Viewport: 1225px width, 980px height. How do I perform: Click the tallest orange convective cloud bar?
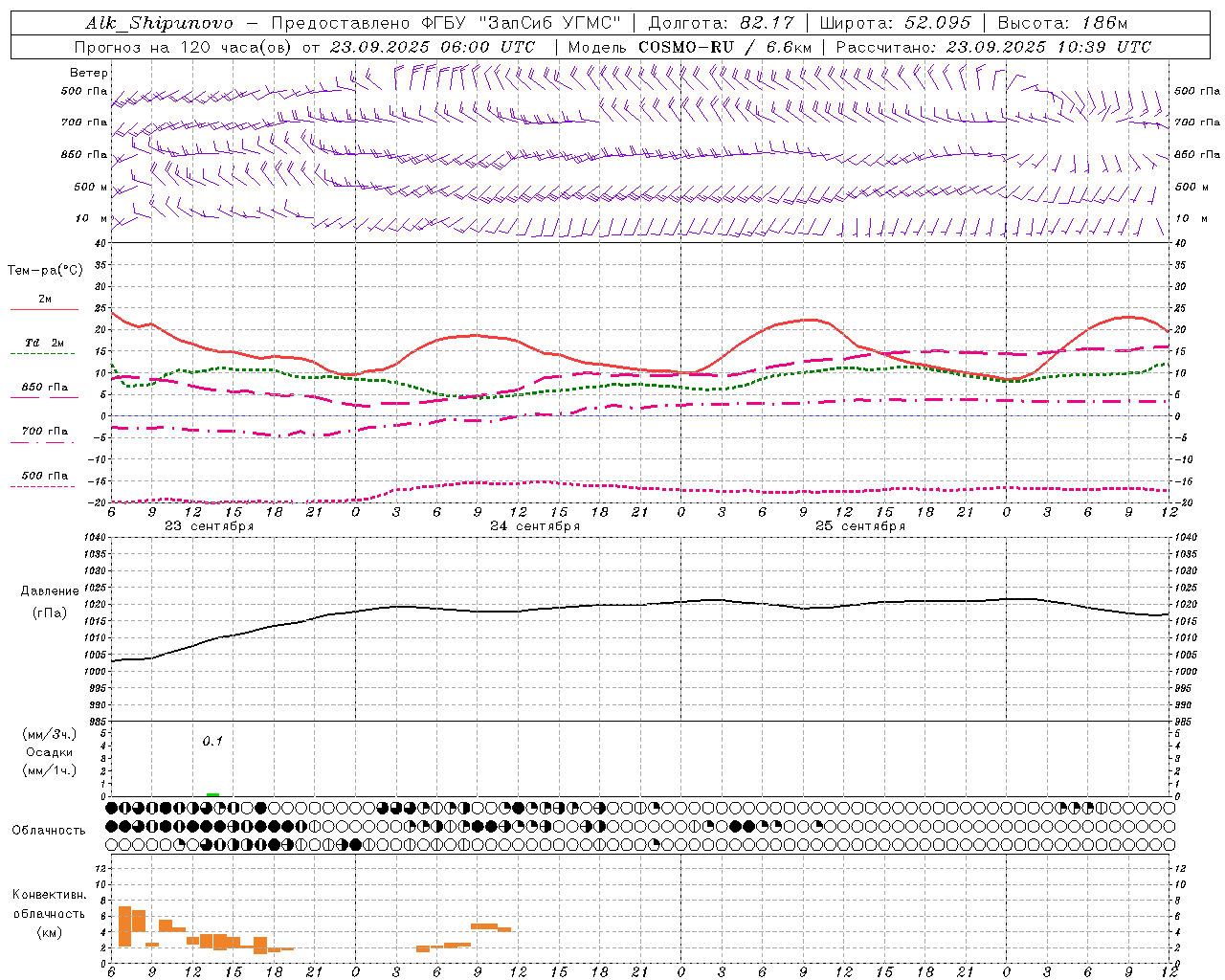point(124,926)
